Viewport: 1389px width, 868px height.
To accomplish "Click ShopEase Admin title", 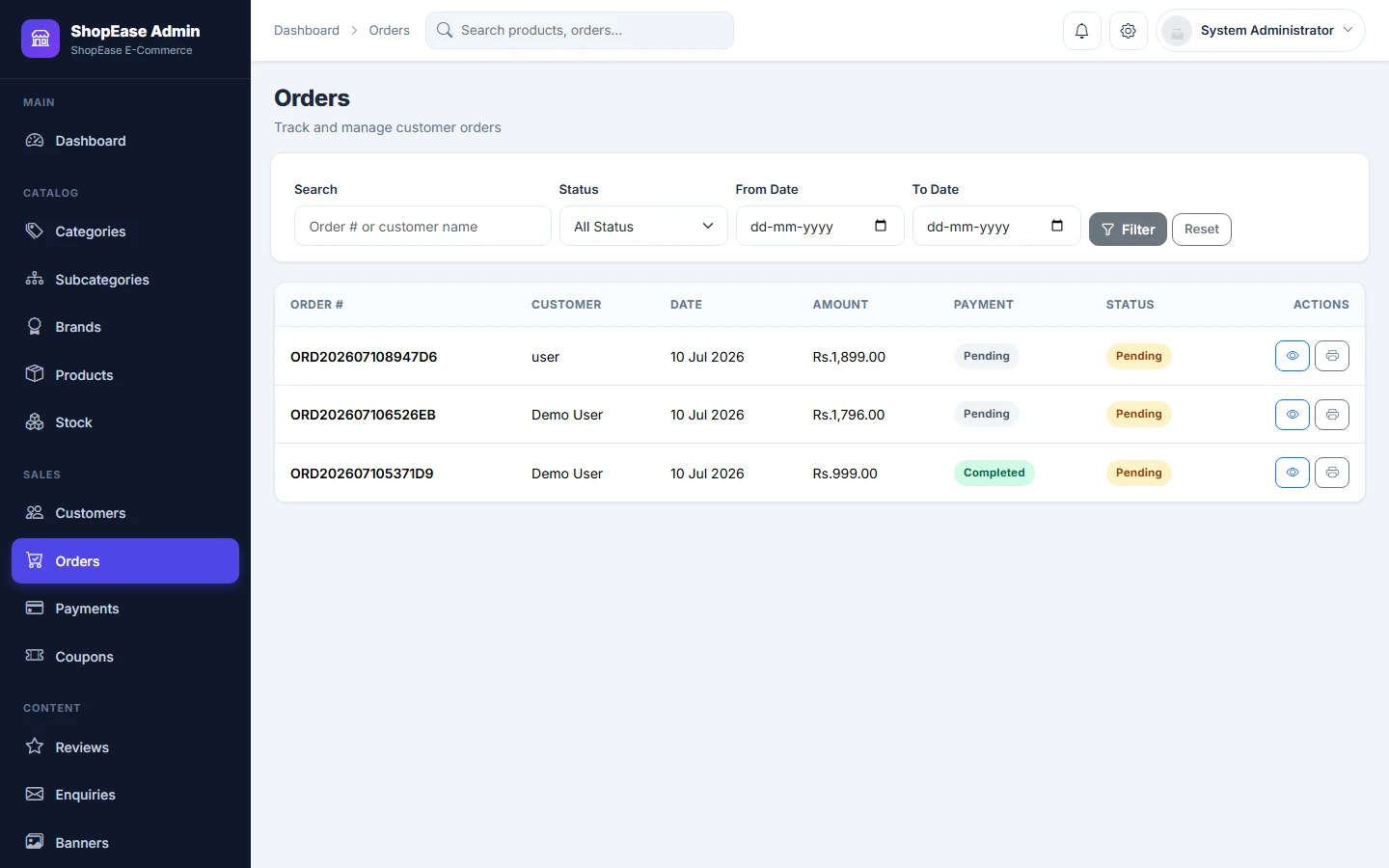I will point(135,31).
